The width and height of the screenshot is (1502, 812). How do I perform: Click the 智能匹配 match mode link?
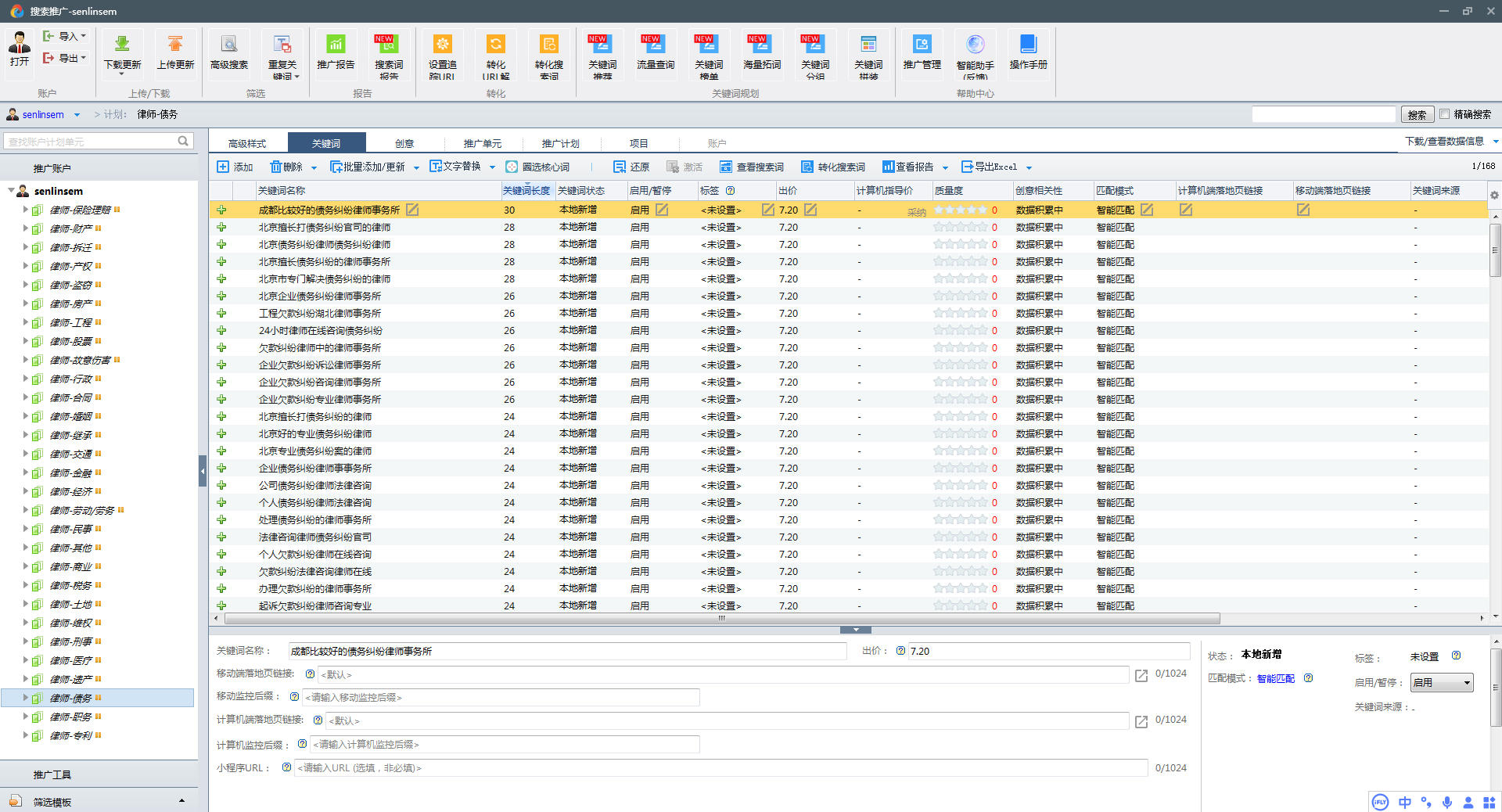tap(1275, 678)
